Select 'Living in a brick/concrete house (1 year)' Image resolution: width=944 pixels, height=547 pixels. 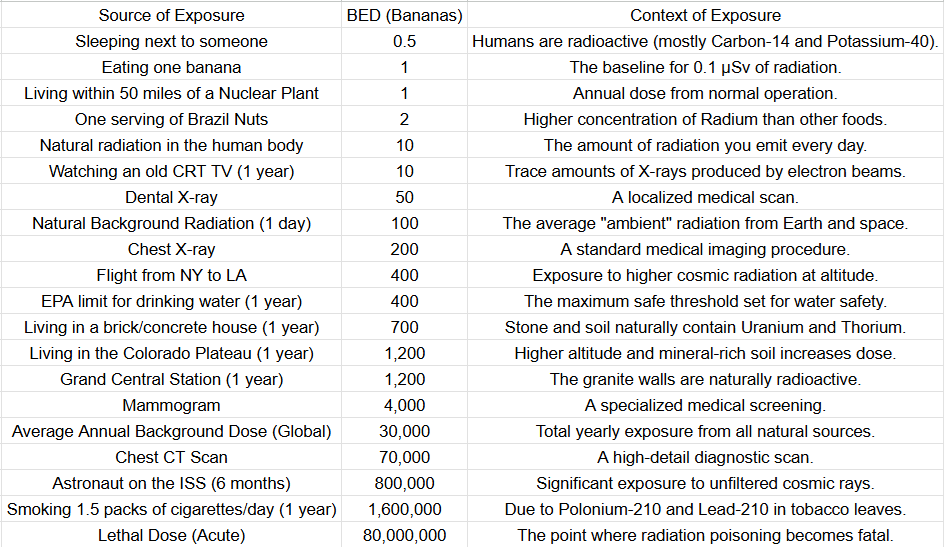click(x=171, y=327)
